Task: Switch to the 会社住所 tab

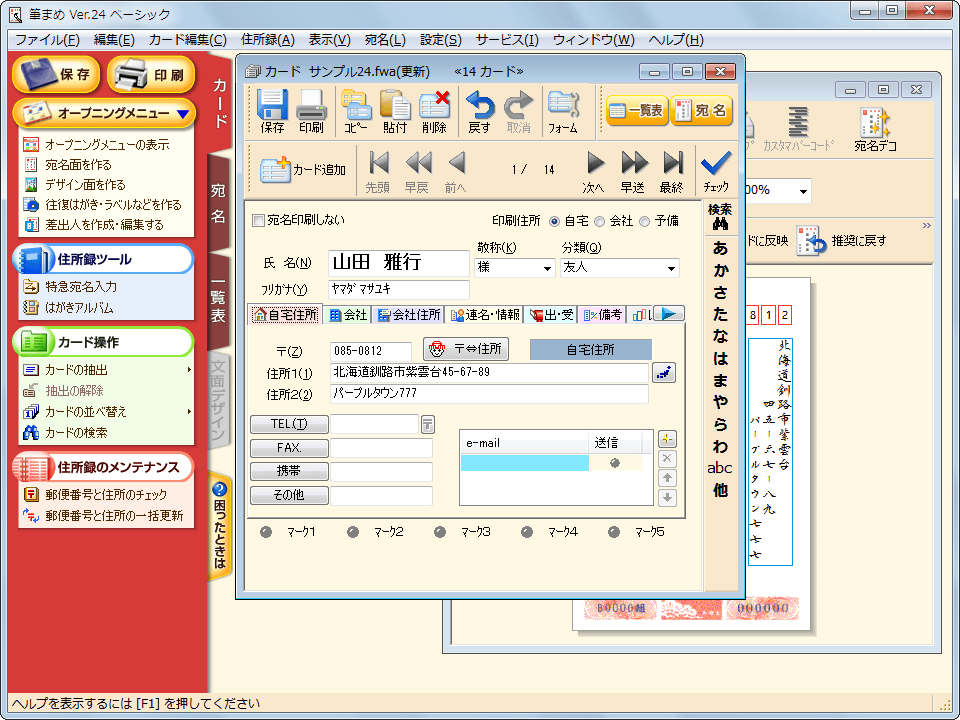Action: [x=408, y=315]
